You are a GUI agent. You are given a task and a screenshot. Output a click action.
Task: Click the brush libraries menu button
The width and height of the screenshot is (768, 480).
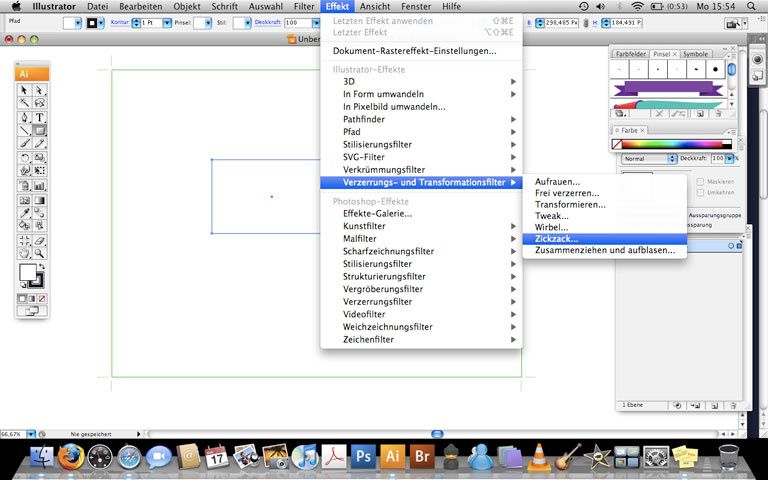click(621, 114)
